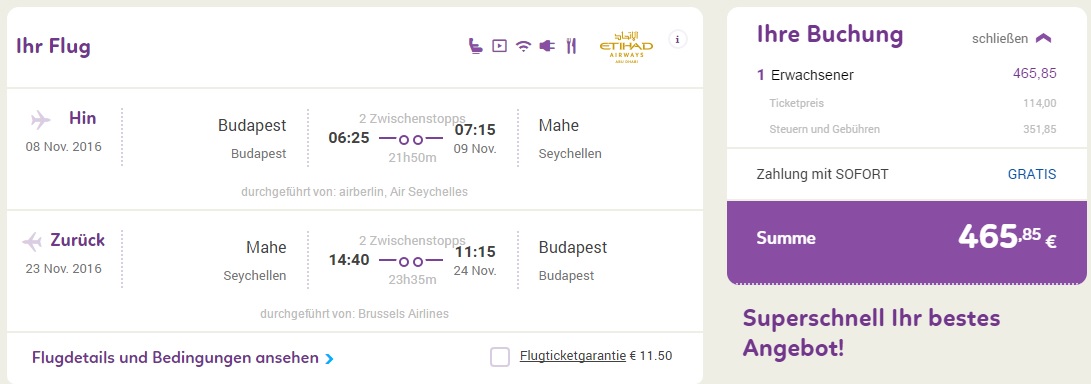The width and height of the screenshot is (1091, 384).
Task: Click the Etihad Airways logo
Action: point(626,47)
